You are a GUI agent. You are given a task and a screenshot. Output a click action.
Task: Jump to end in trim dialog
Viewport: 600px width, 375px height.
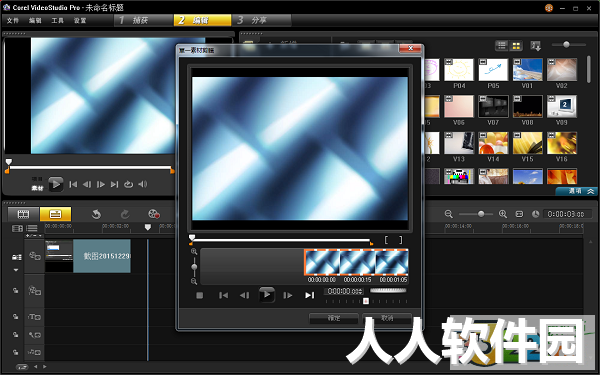click(310, 295)
